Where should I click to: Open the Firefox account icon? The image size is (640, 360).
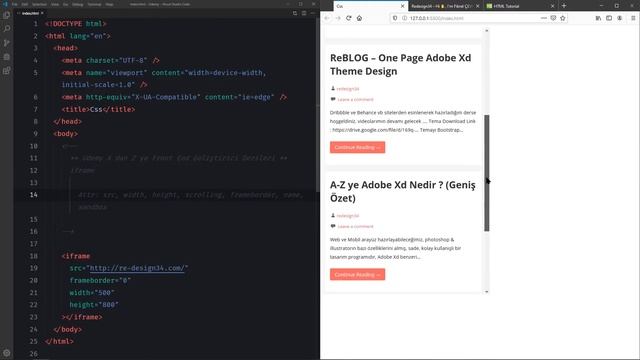click(x=620, y=18)
